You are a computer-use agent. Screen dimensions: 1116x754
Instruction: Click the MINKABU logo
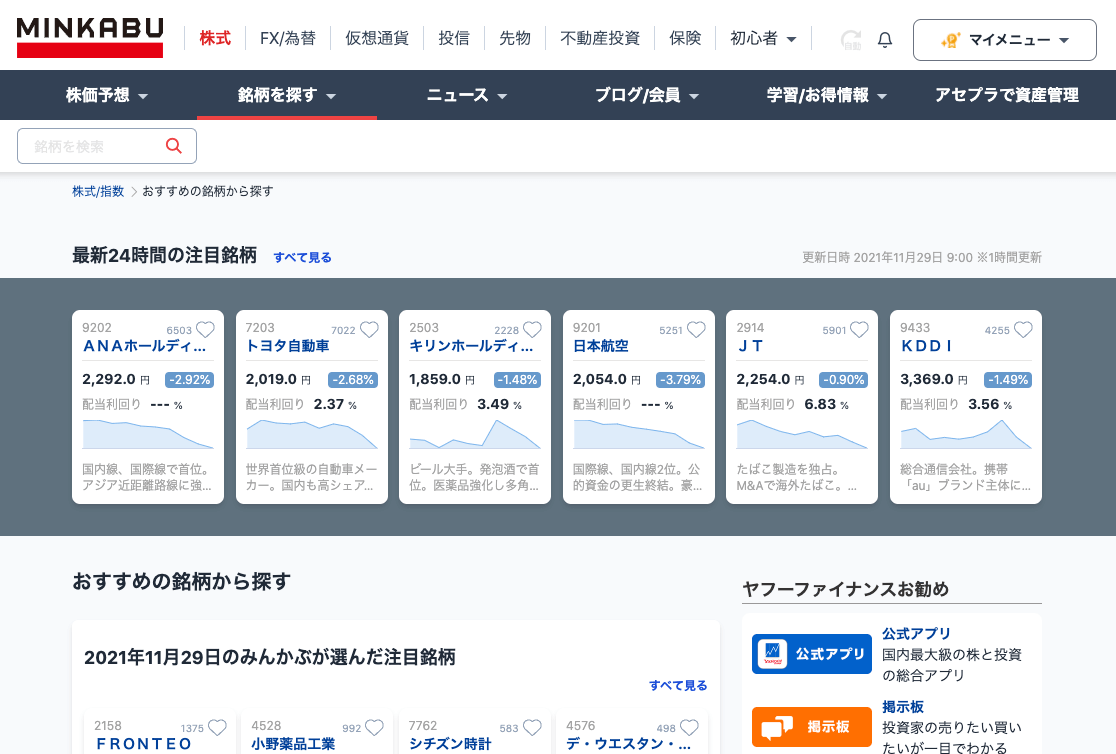[90, 37]
